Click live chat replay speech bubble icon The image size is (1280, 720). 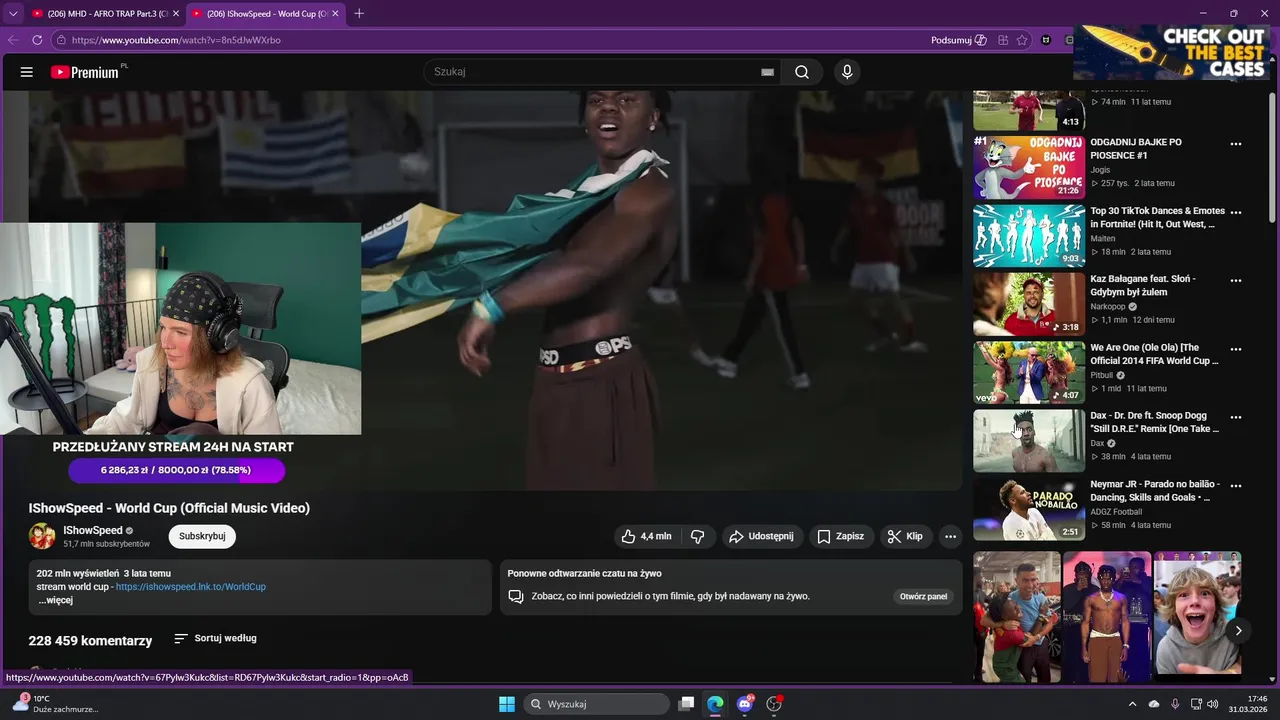point(516,596)
